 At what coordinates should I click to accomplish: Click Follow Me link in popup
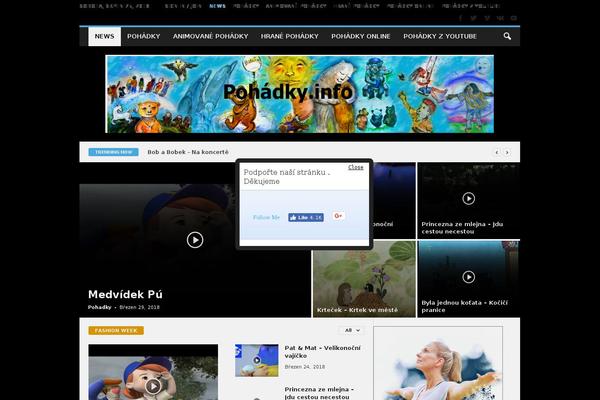266,217
